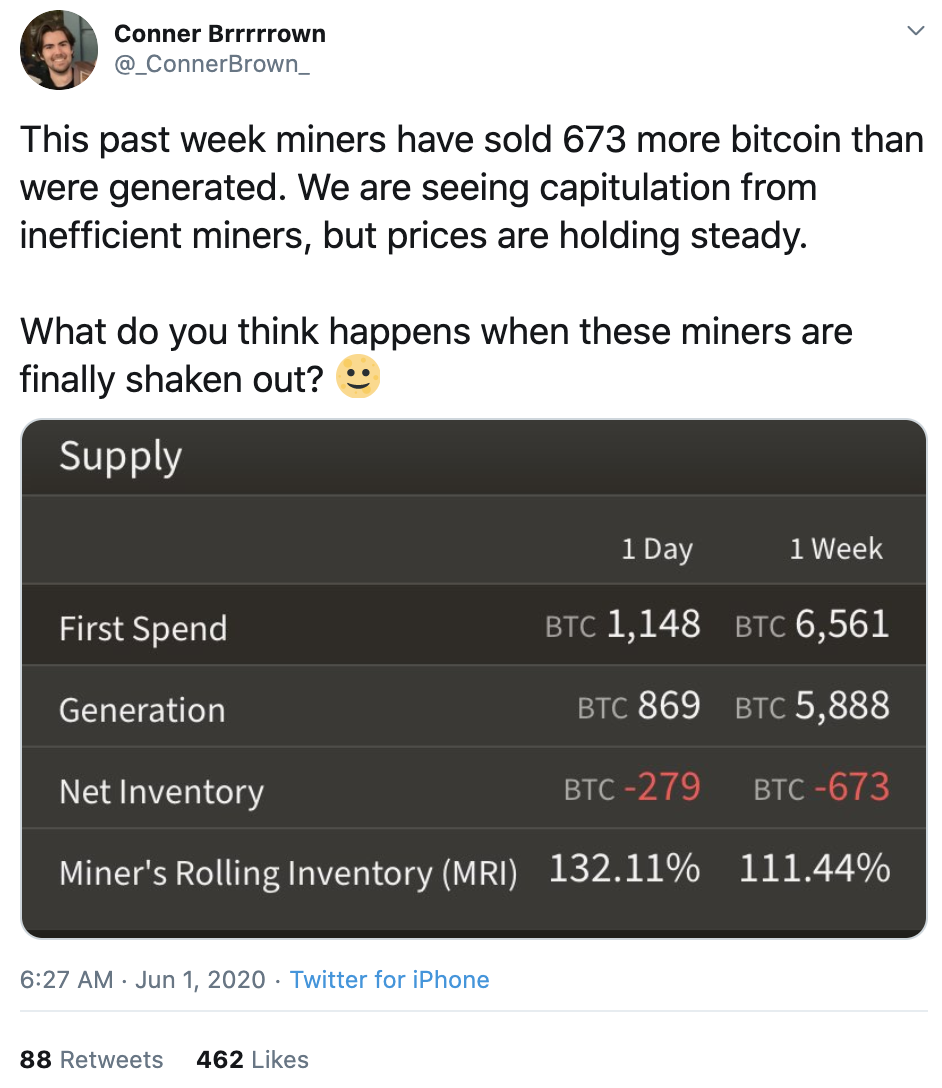
Task: Click the First Spend row label
Action: pyautogui.click(x=143, y=629)
